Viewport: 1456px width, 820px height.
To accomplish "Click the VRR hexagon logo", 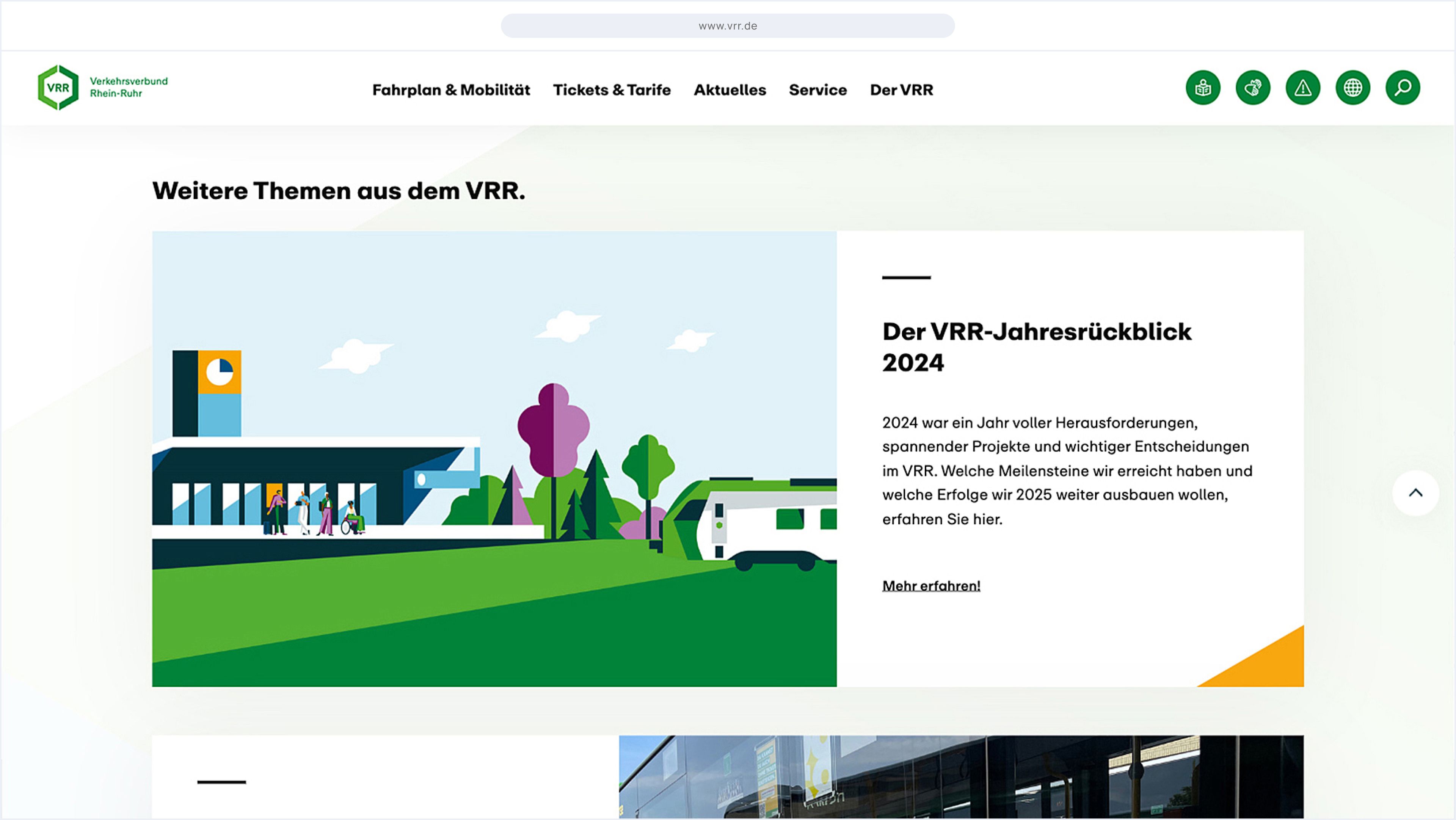I will pyautogui.click(x=58, y=88).
